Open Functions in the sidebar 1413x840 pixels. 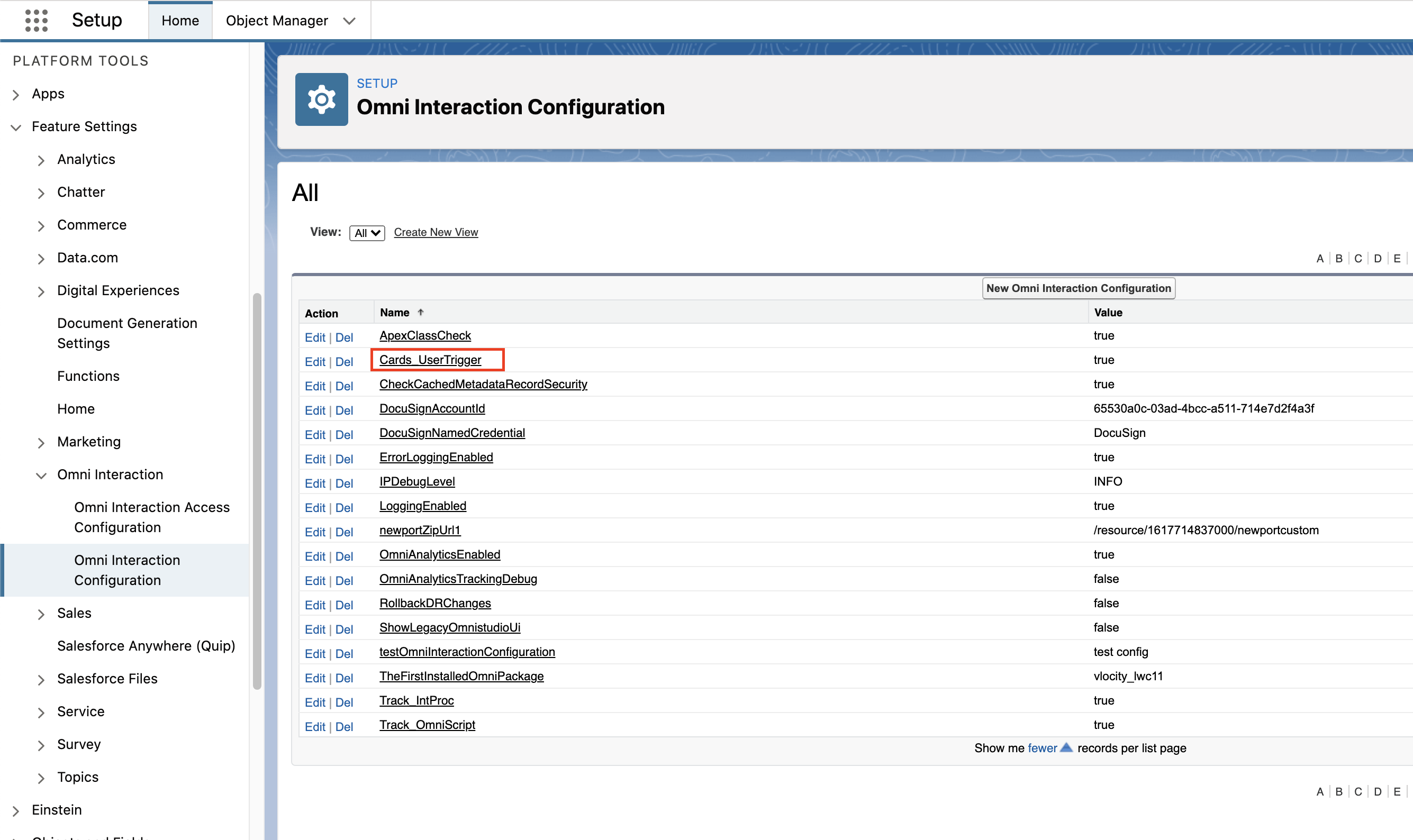point(88,376)
